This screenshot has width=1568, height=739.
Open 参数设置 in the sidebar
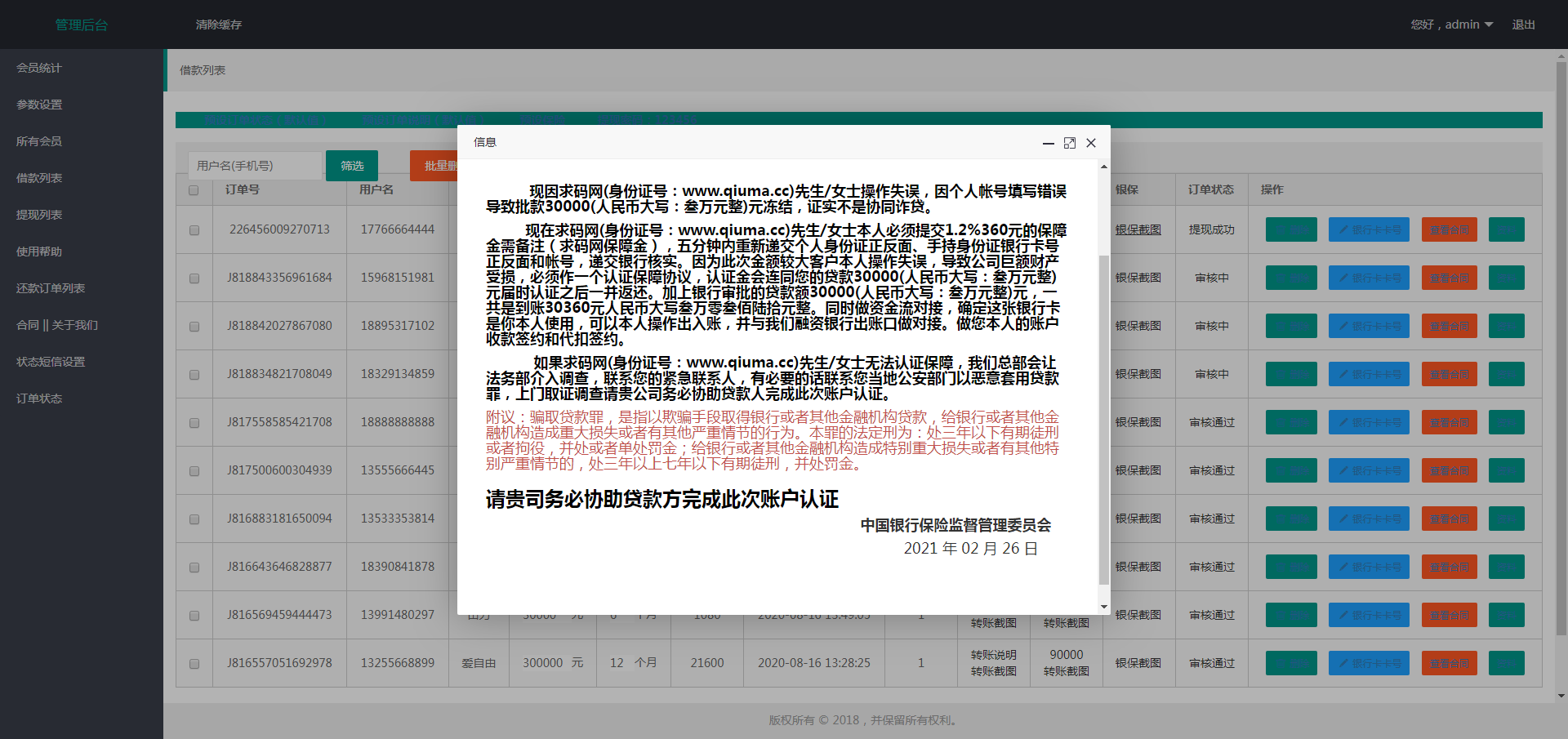point(82,105)
